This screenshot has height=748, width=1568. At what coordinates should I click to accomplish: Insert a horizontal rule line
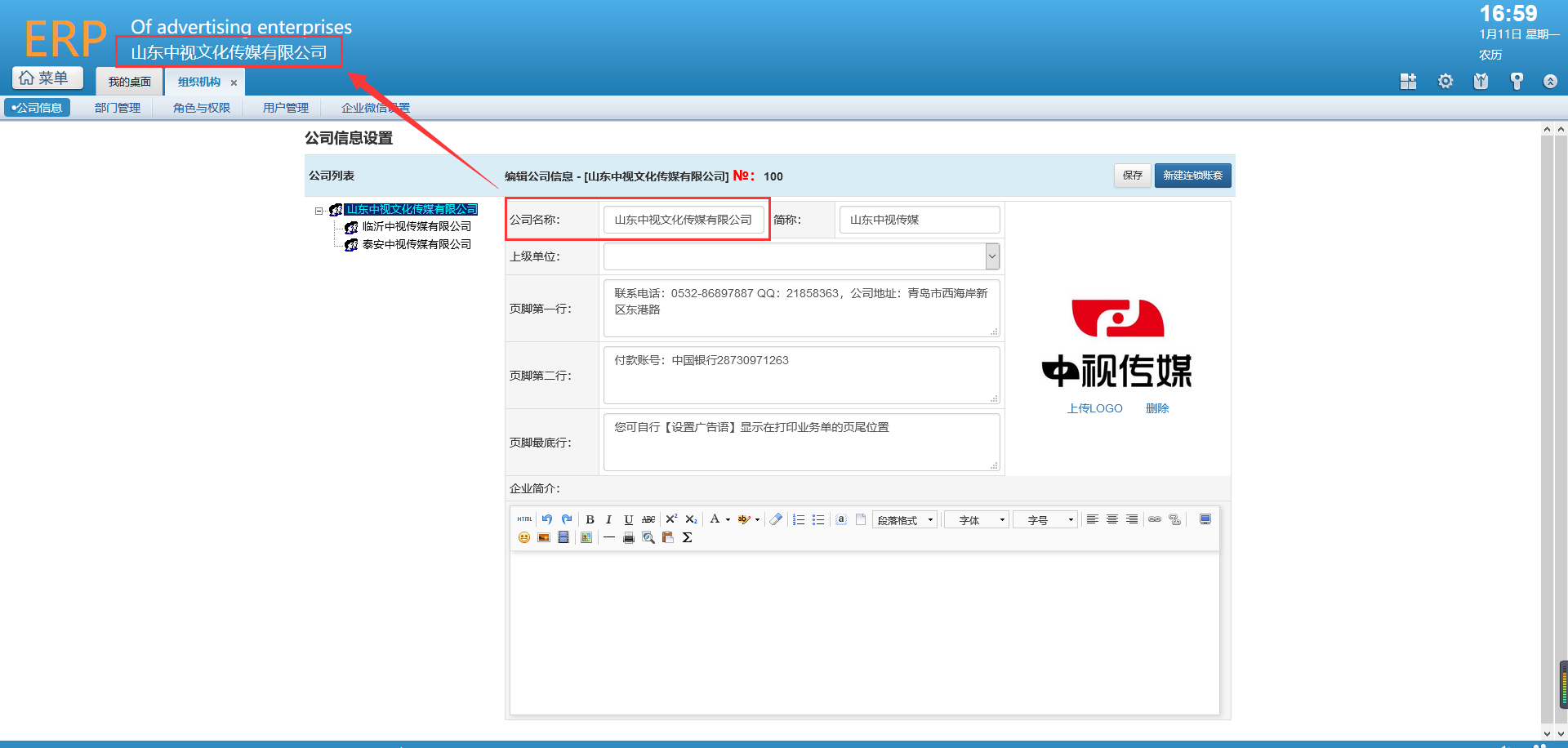(x=609, y=537)
